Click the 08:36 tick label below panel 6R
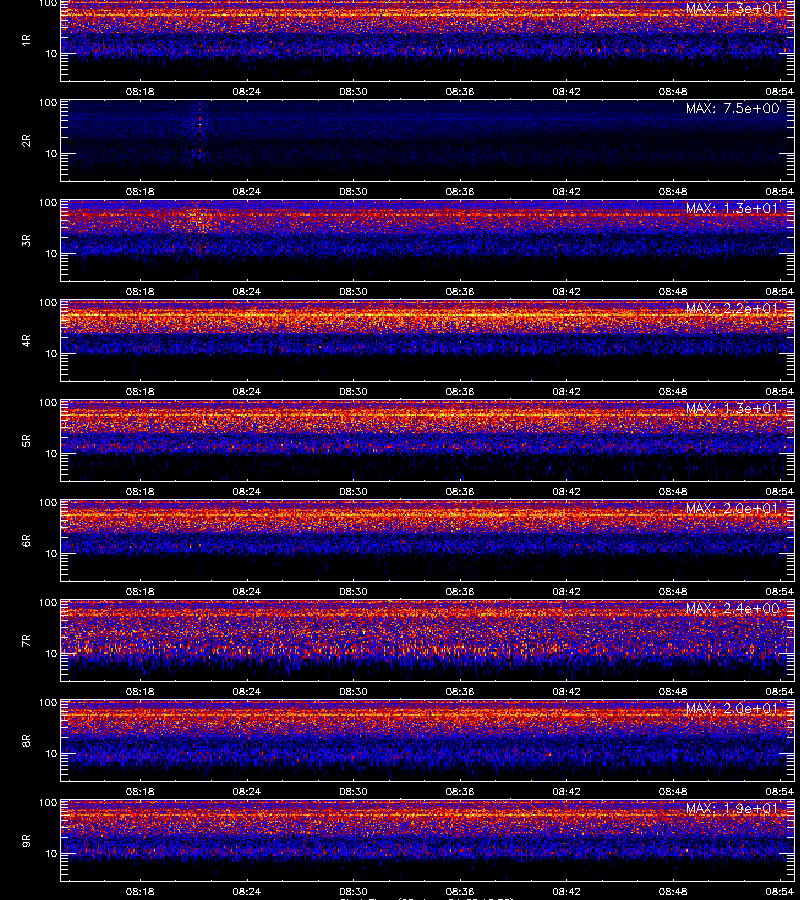Image resolution: width=800 pixels, height=900 pixels. pos(460,591)
